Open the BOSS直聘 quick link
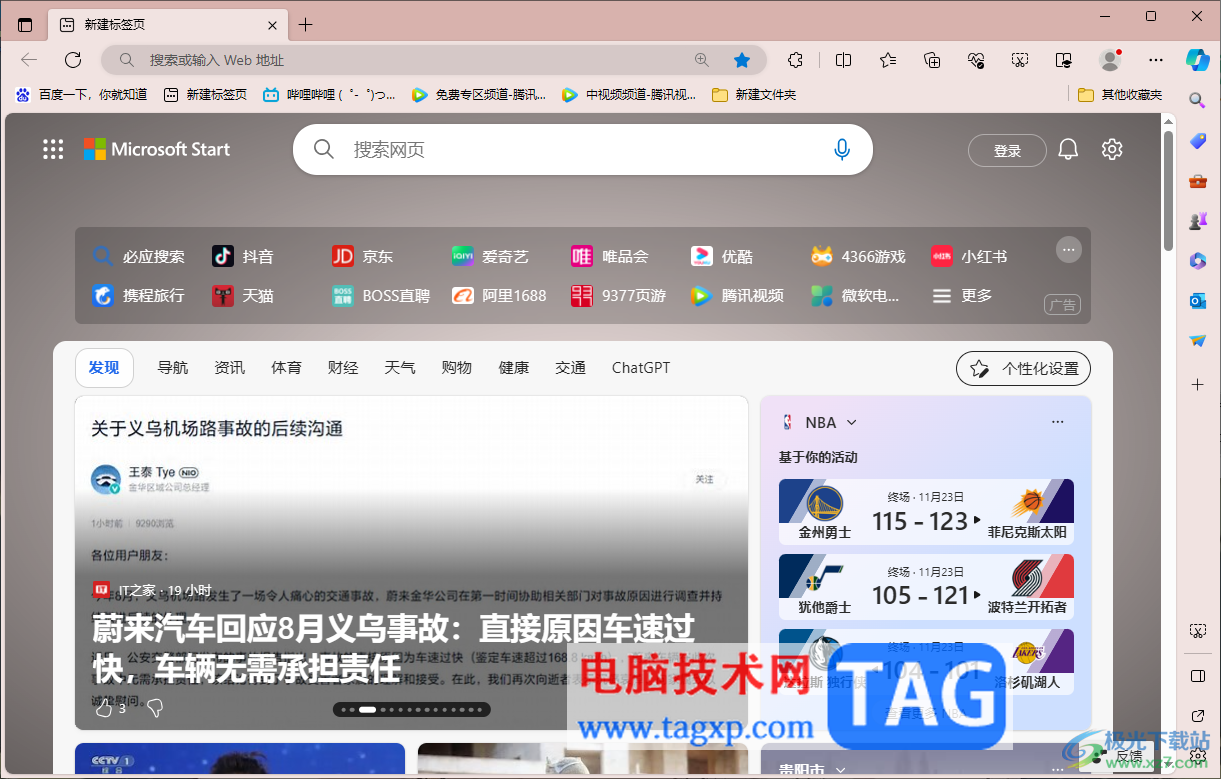This screenshot has height=779, width=1221. coord(381,295)
